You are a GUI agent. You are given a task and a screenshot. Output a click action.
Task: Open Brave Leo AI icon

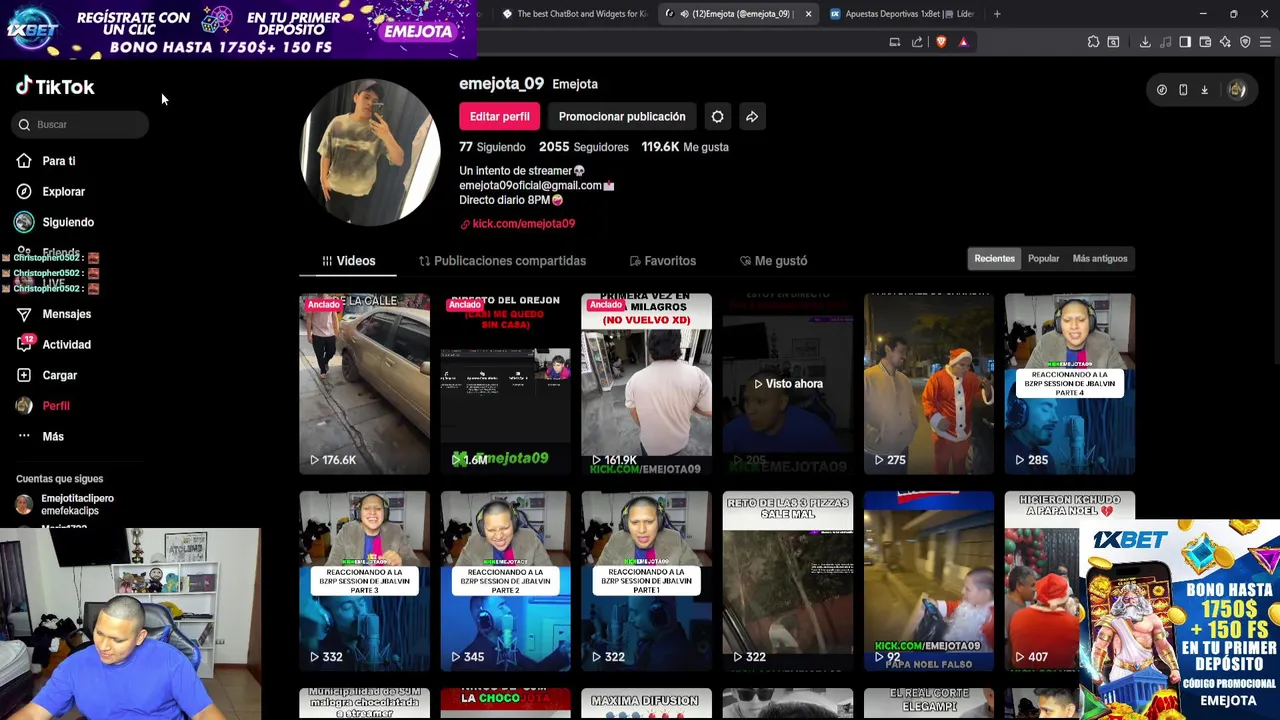point(1225,42)
